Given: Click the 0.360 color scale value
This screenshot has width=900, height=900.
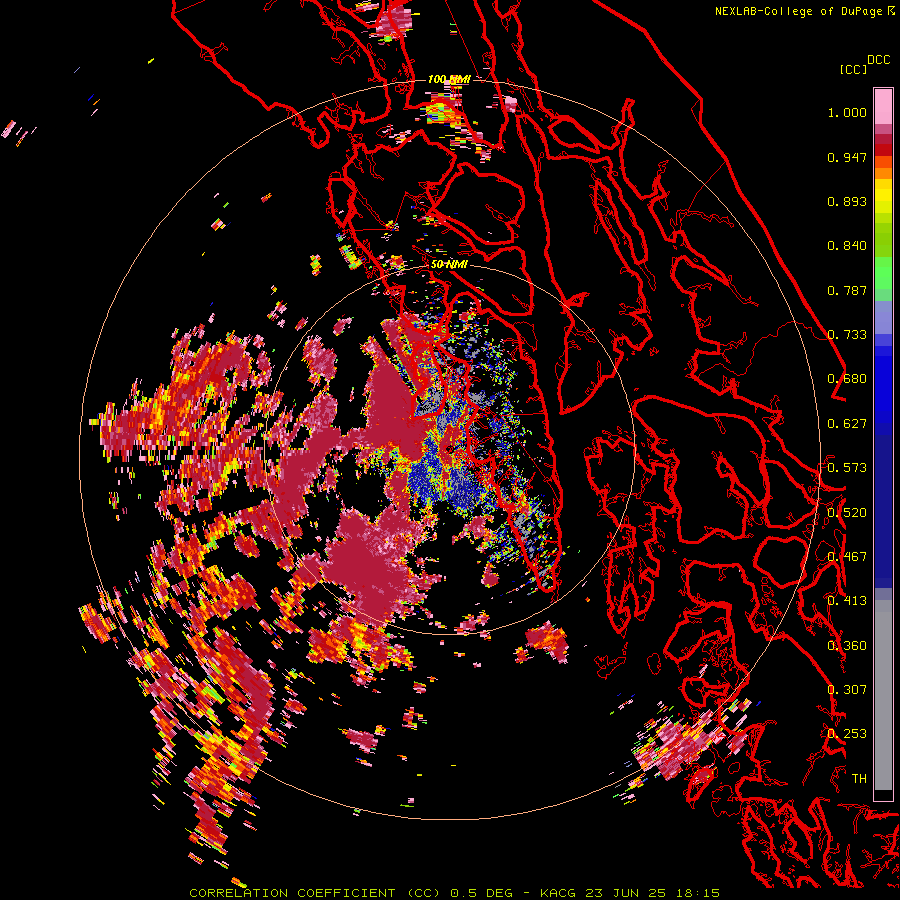Looking at the screenshot, I should pyautogui.click(x=847, y=646).
